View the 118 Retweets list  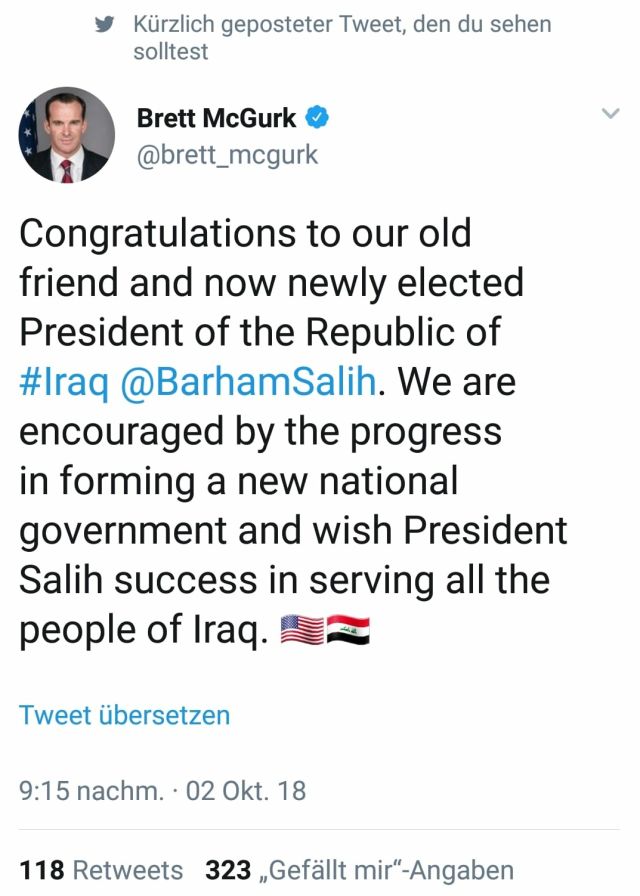click(x=101, y=871)
